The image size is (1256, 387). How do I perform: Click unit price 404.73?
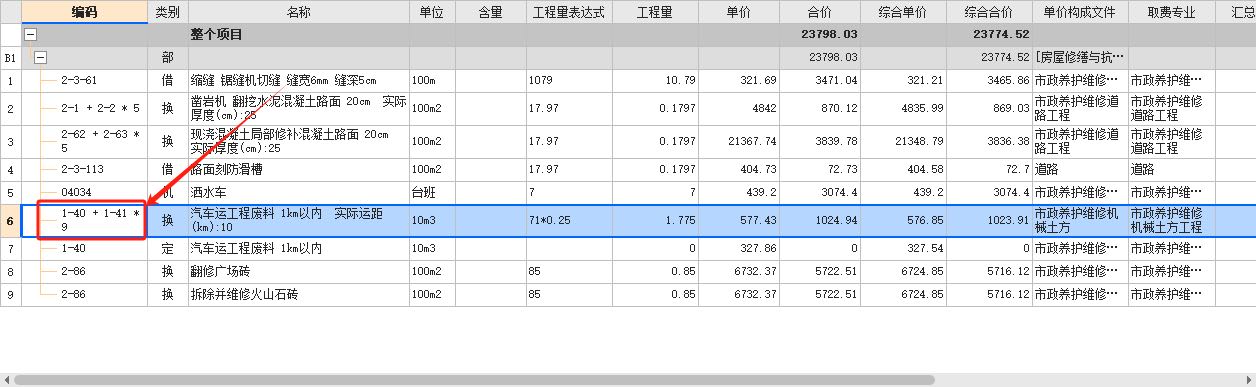pyautogui.click(x=739, y=169)
